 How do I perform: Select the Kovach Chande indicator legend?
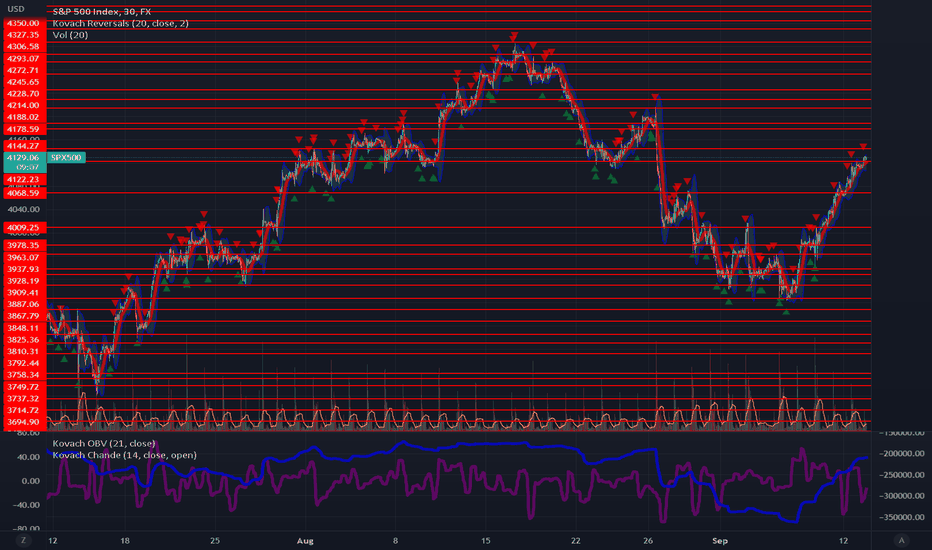coord(124,455)
